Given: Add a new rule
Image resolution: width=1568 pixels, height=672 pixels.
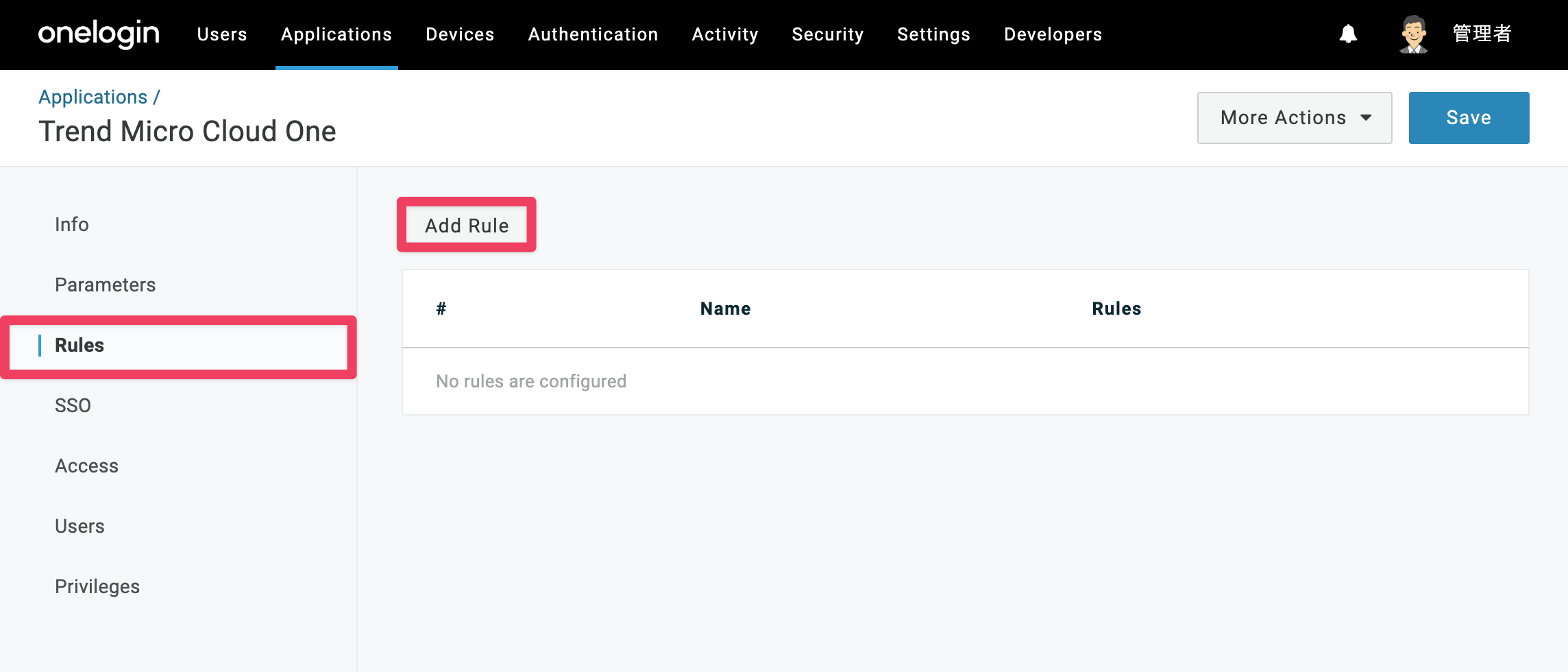Looking at the screenshot, I should click(x=467, y=225).
